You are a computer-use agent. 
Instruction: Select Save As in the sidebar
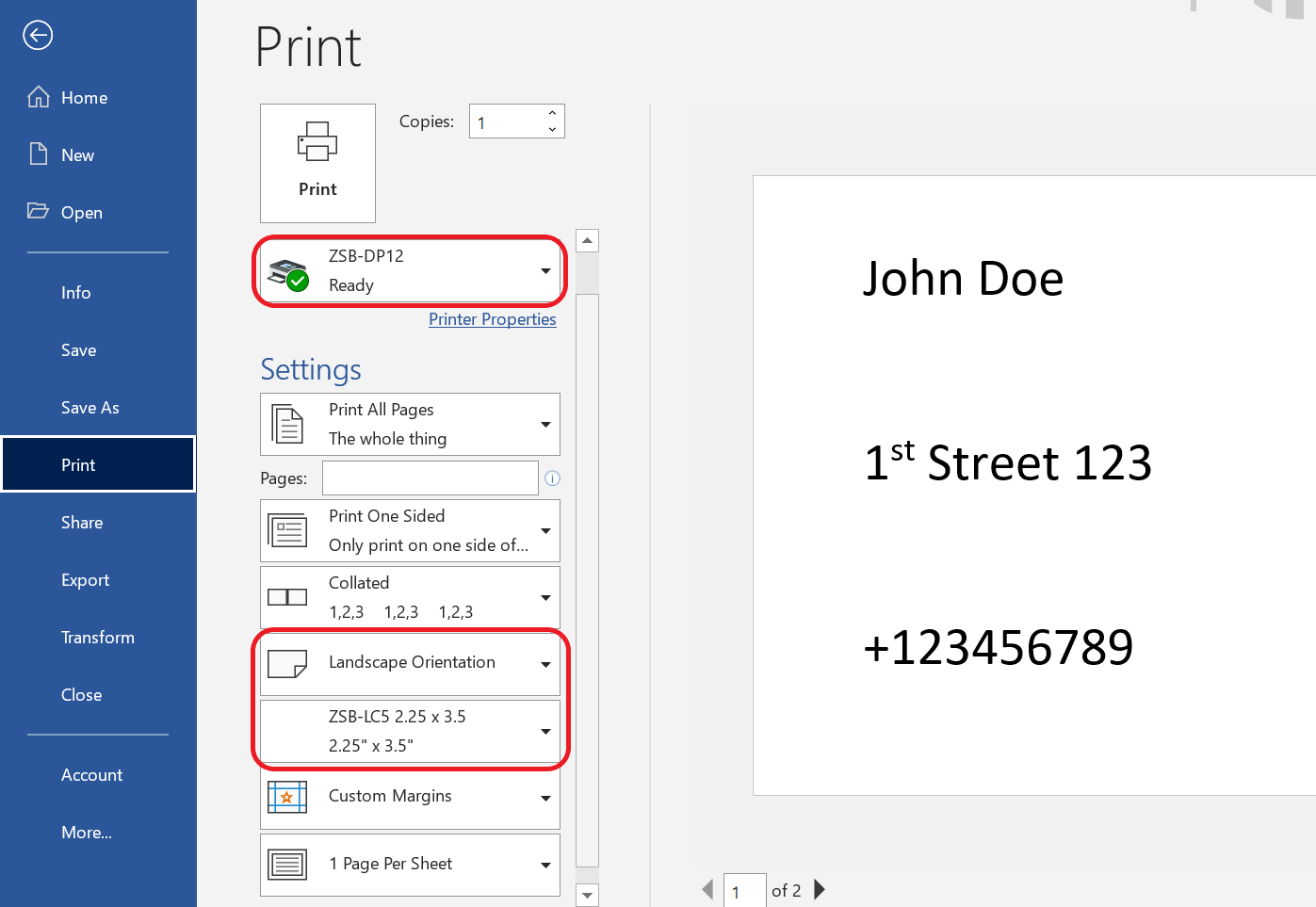click(90, 408)
